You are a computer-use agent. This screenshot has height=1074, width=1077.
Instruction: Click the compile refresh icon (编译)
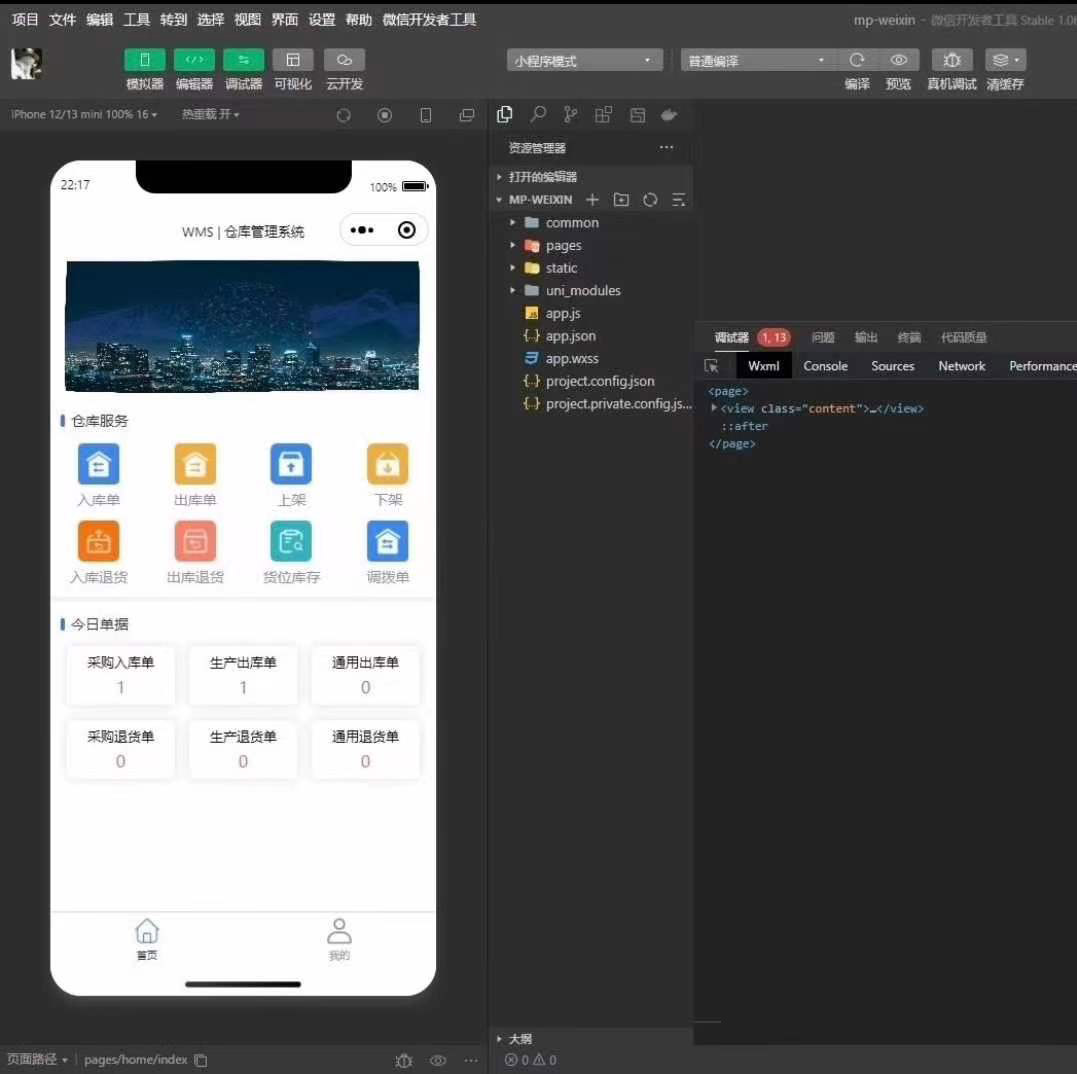coord(857,60)
